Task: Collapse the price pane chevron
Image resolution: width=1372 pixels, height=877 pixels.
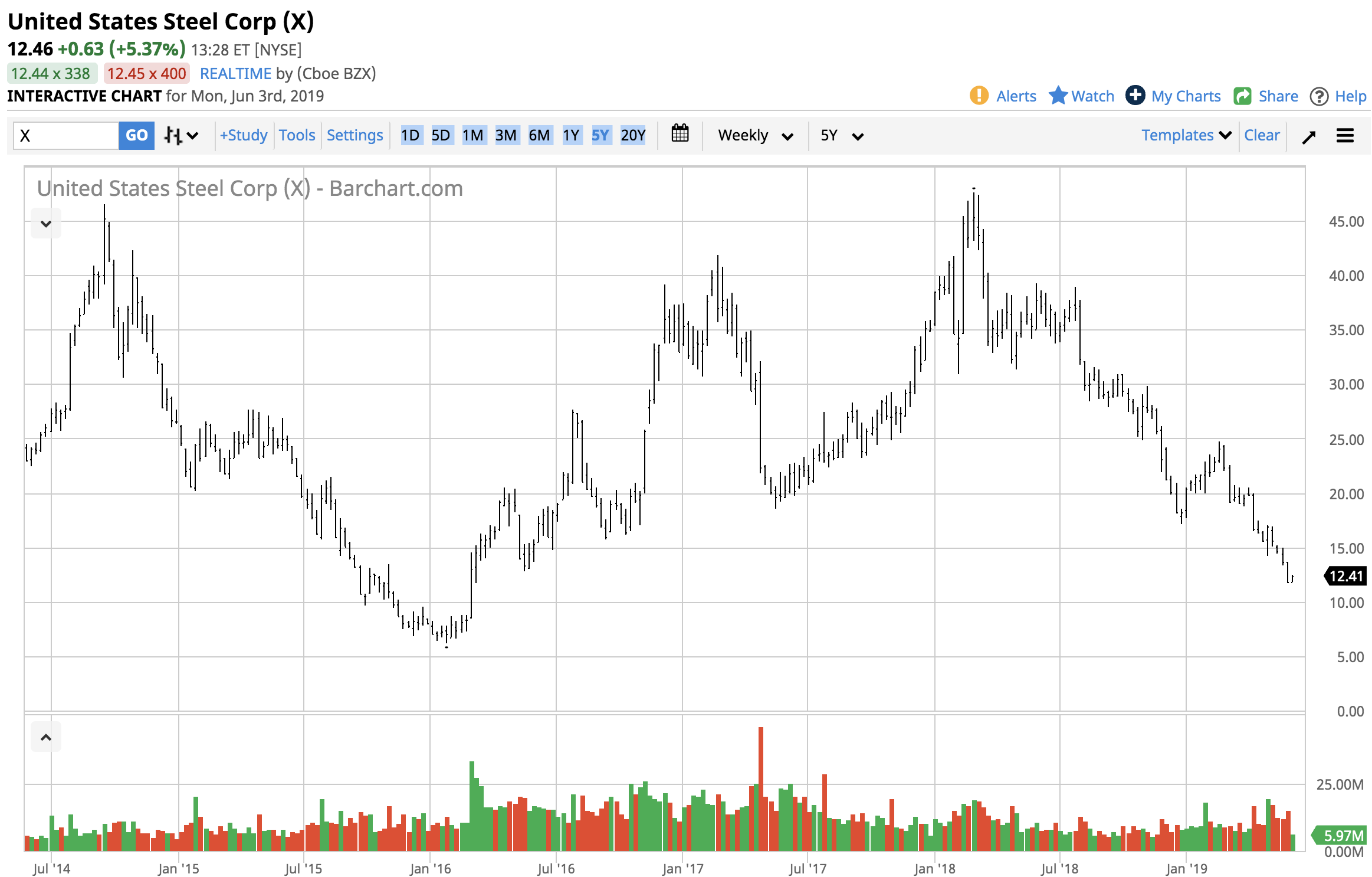Action: (46, 224)
